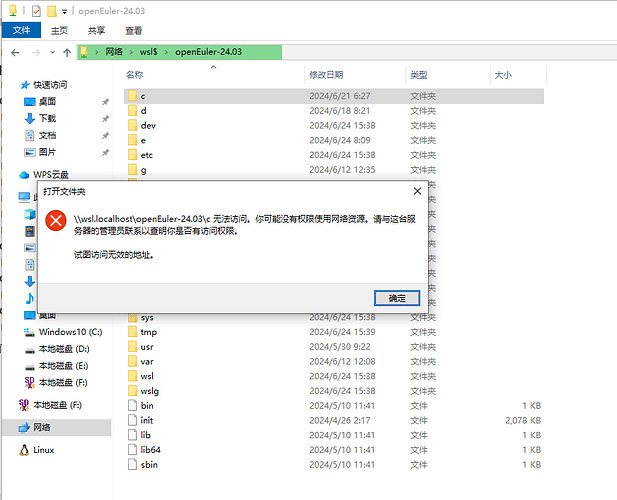Image resolution: width=617 pixels, height=500 pixels.
Task: Select the dev folder
Action: tap(147, 125)
